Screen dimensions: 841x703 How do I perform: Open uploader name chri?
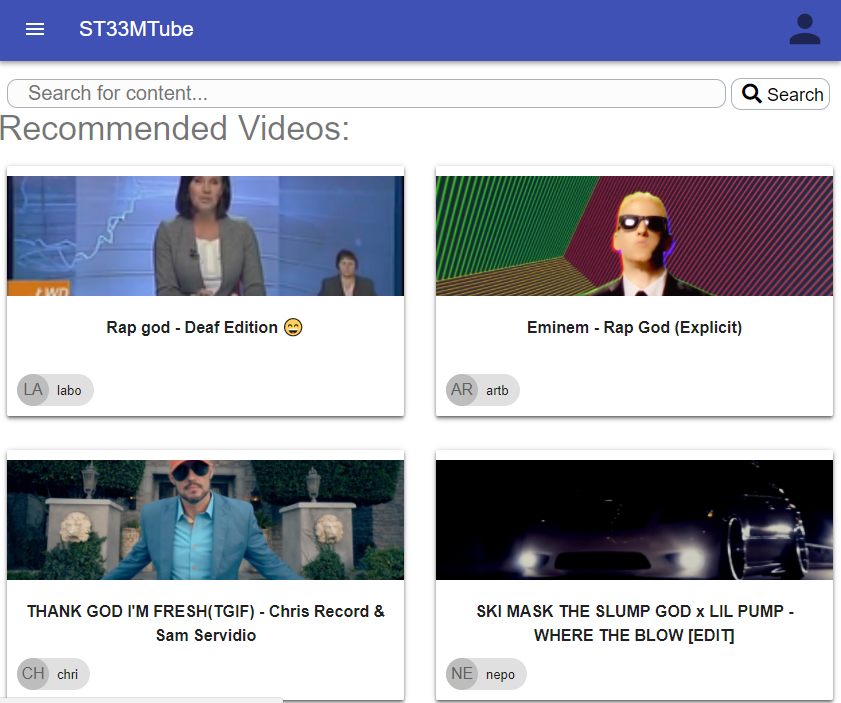[68, 674]
